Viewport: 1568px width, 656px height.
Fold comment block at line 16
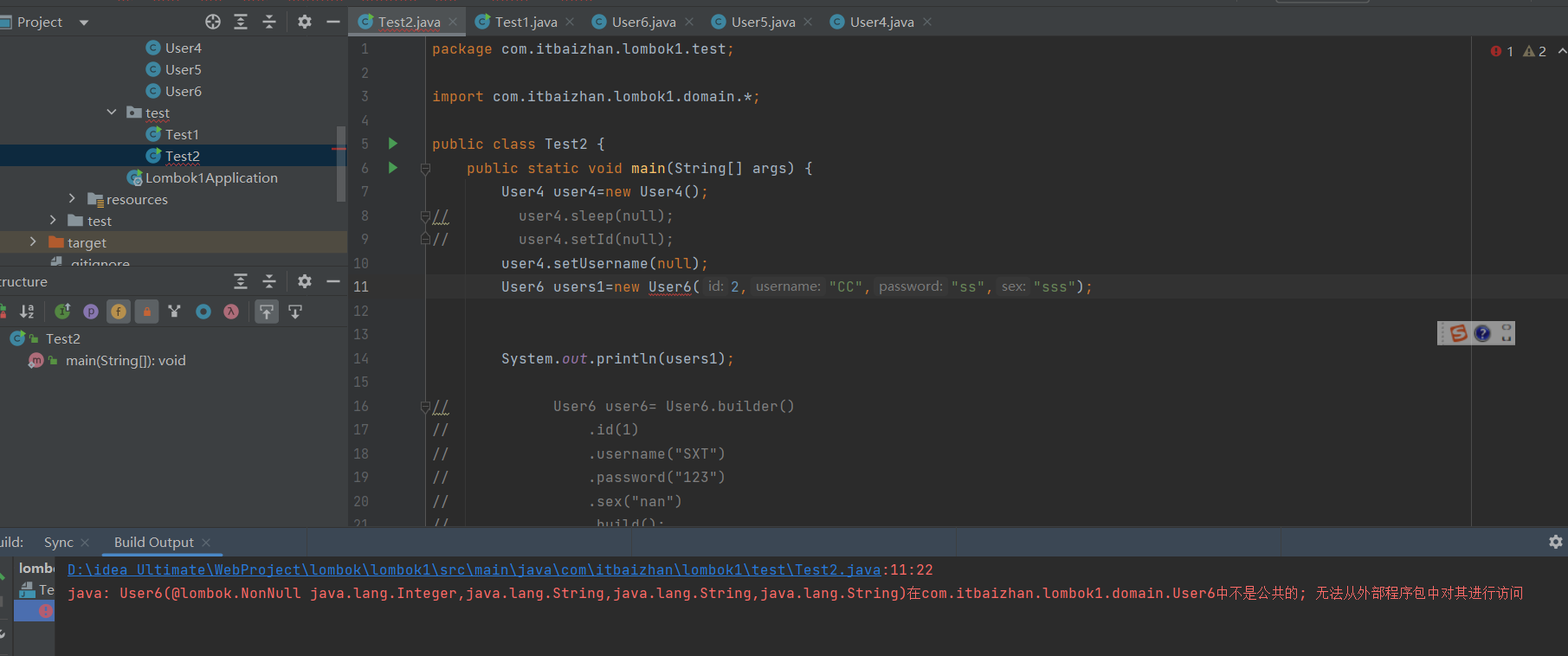425,406
